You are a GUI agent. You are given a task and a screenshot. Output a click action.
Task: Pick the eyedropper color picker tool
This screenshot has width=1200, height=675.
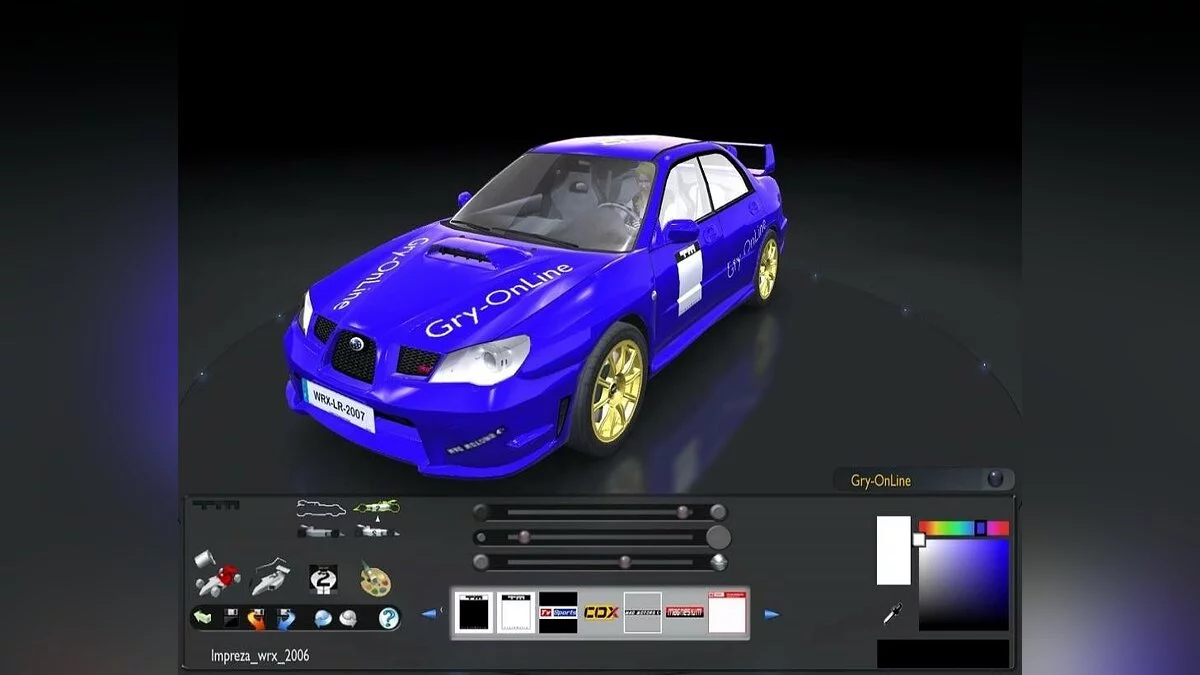tap(893, 613)
